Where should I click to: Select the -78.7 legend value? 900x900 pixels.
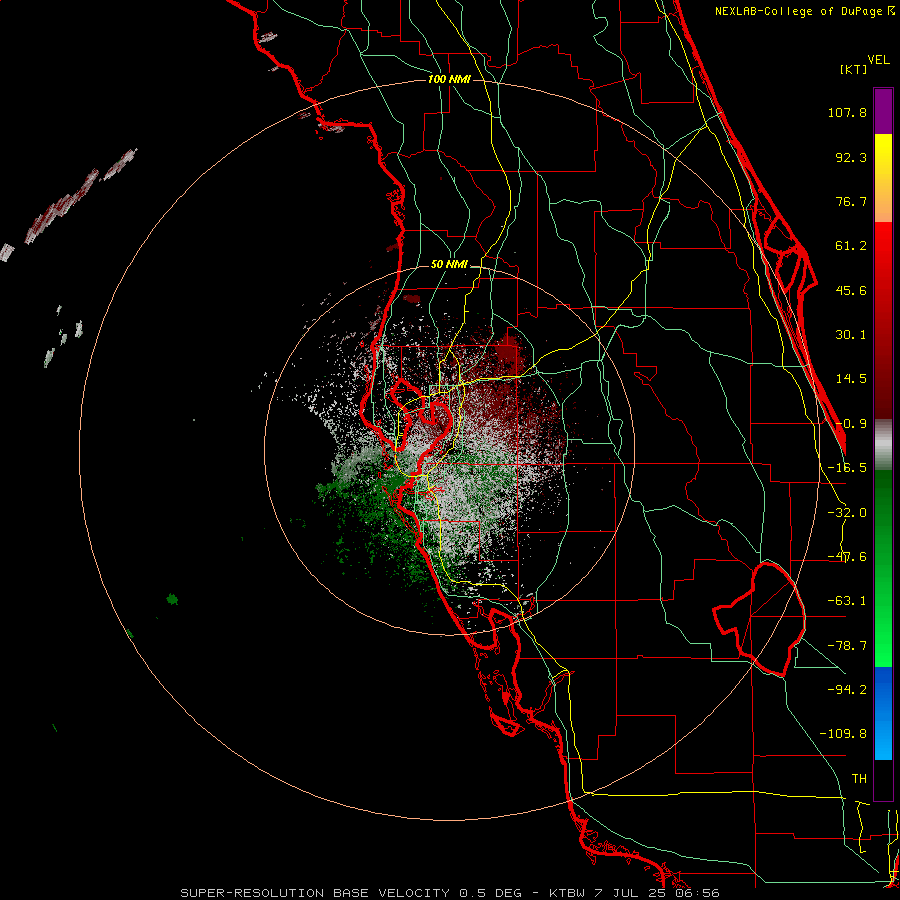click(847, 646)
